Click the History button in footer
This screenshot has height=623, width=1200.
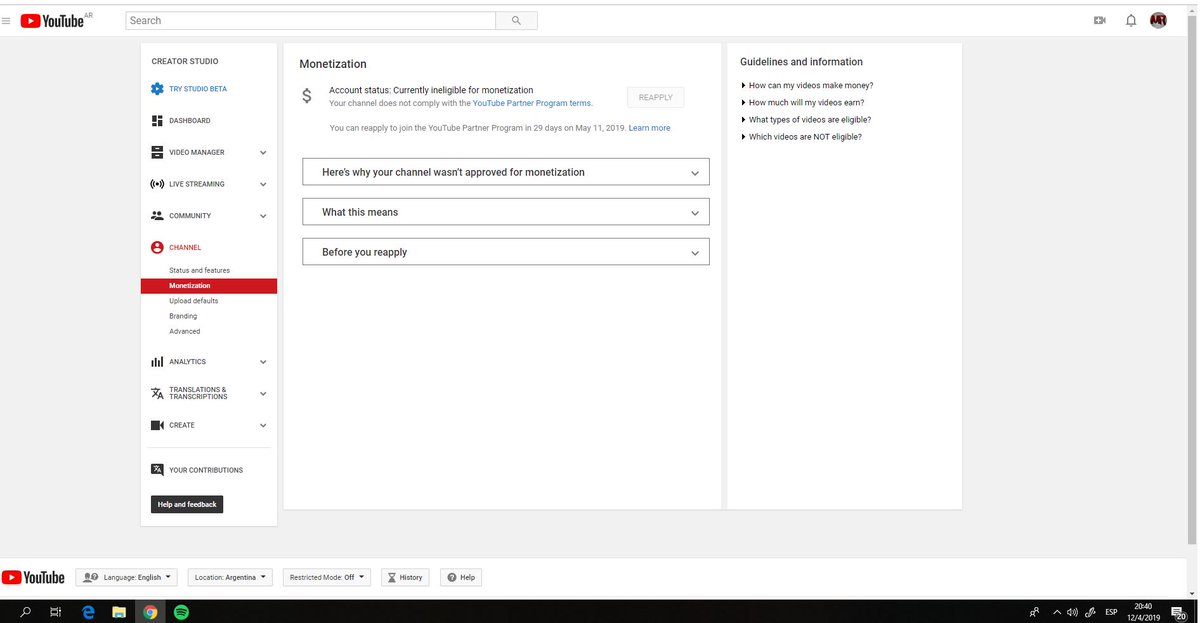click(406, 577)
